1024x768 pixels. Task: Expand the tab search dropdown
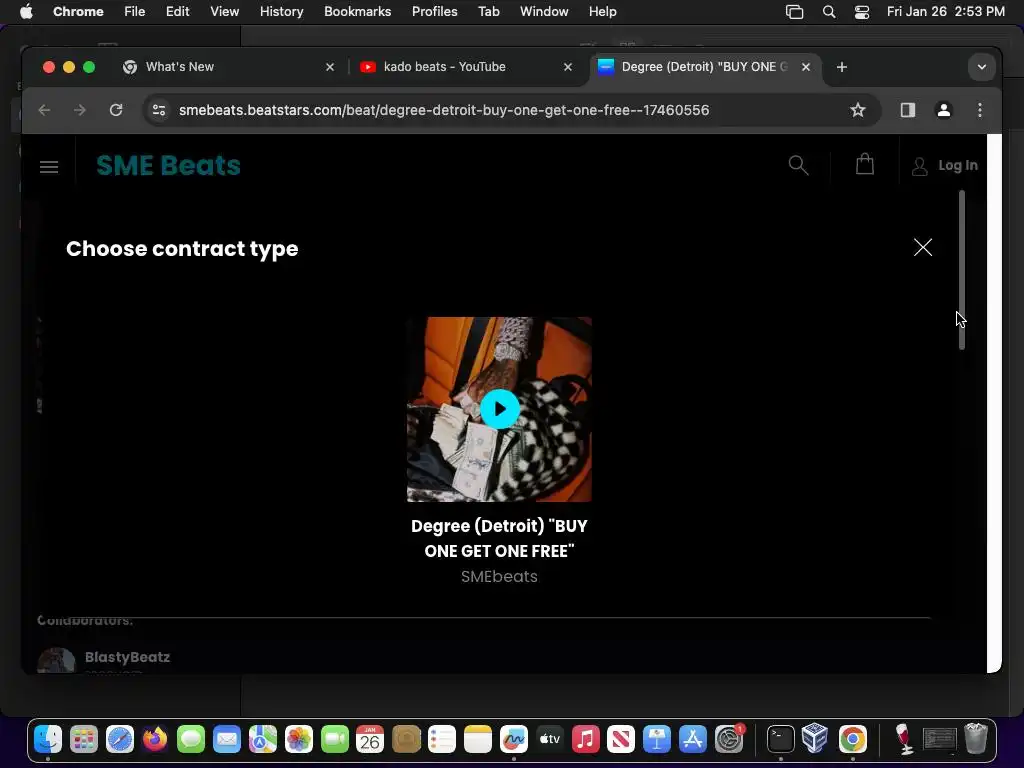click(x=982, y=67)
